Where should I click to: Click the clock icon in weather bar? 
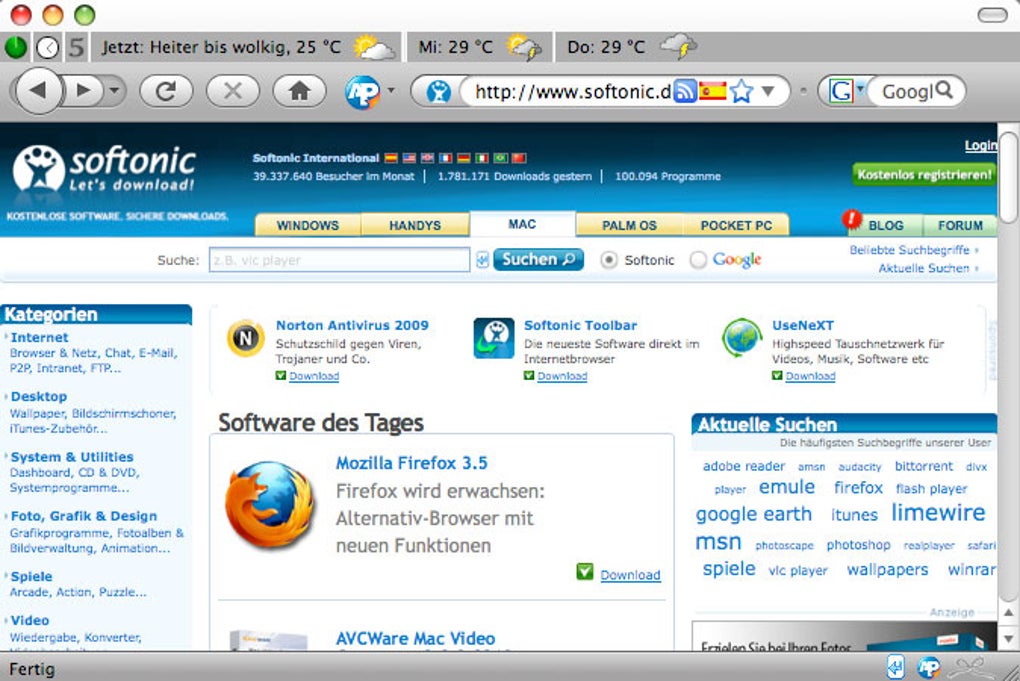tap(47, 47)
